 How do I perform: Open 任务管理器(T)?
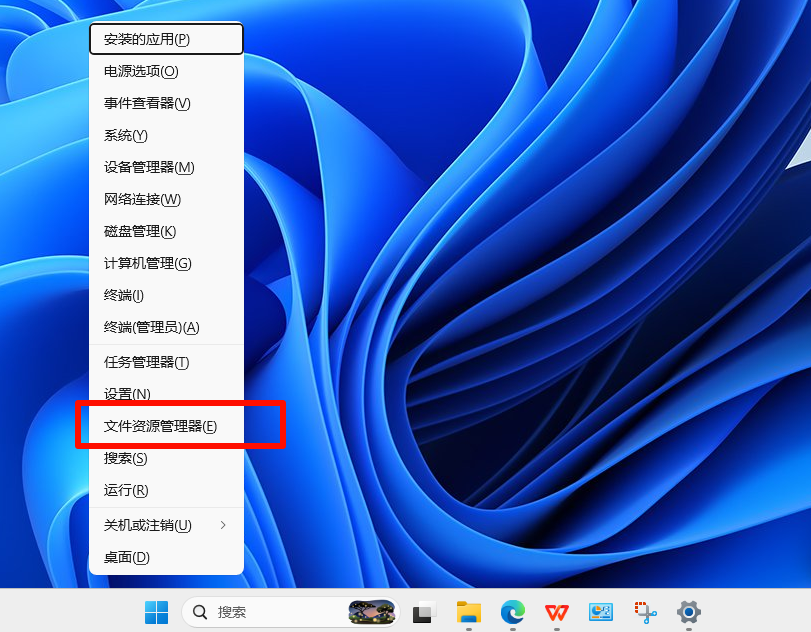point(167,363)
